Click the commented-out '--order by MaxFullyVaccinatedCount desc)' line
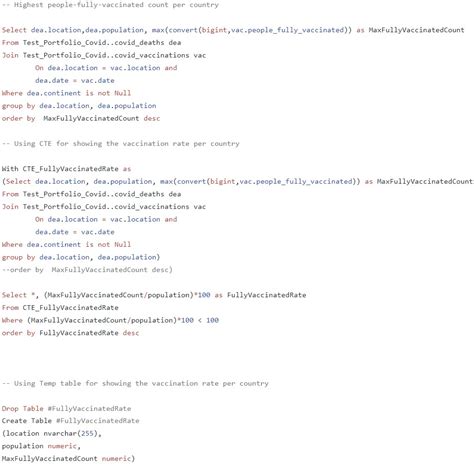Screen dimensions: 474x466 [87, 270]
